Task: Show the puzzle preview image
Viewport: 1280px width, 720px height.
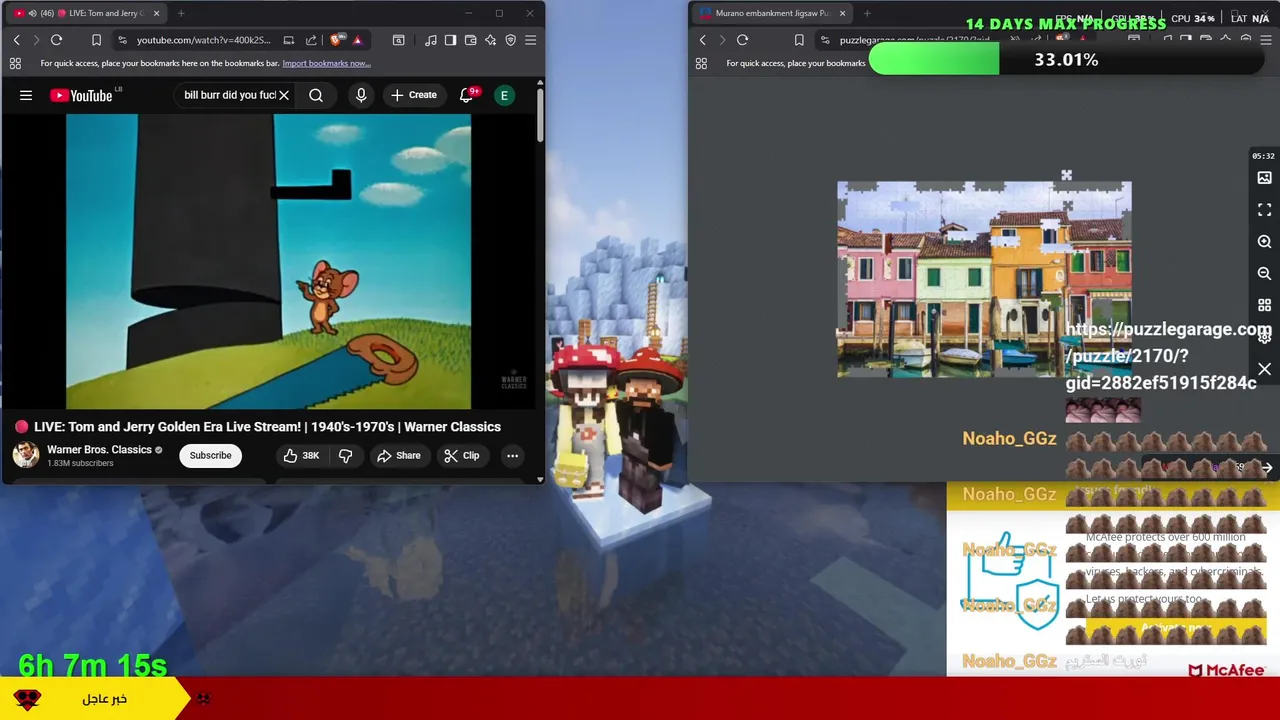Action: pyautogui.click(x=1264, y=178)
